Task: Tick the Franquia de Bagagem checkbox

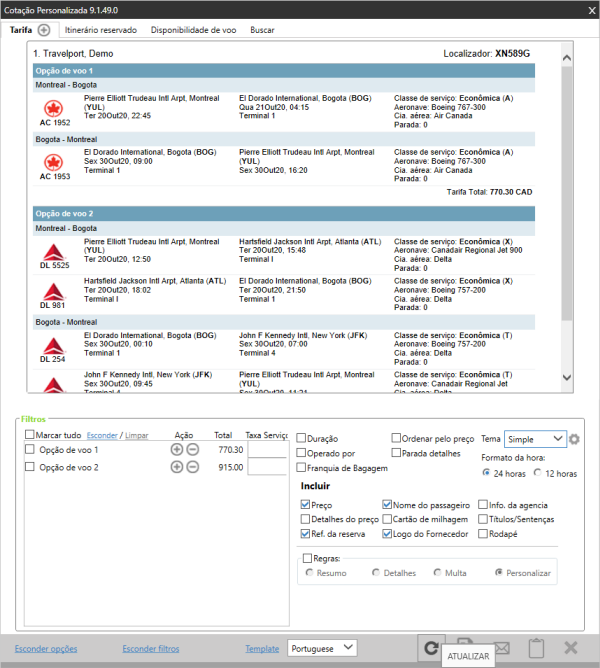Action: pos(301,467)
